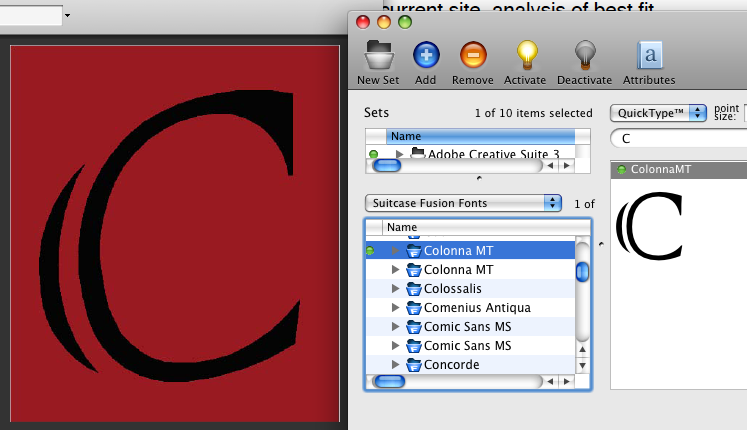Sort sets by the Name column header
747x430 pixels.
tap(480, 136)
